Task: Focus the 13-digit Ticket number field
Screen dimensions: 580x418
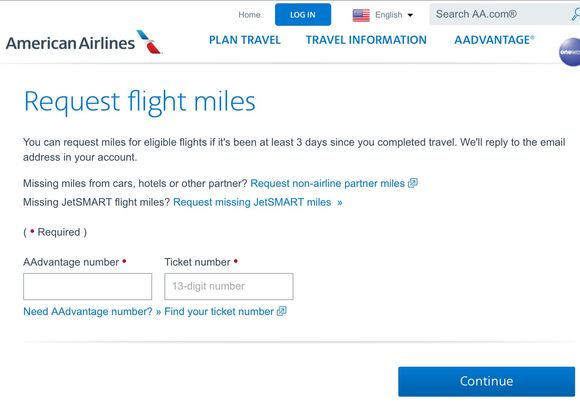Action: tap(229, 286)
